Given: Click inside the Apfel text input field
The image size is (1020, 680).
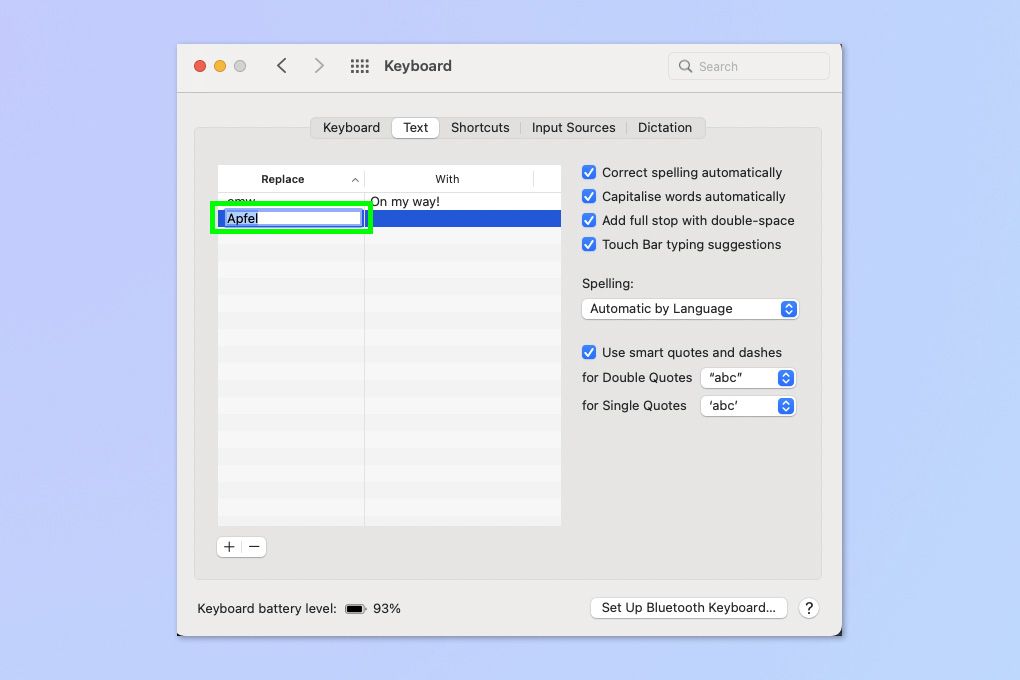Looking at the screenshot, I should [290, 217].
